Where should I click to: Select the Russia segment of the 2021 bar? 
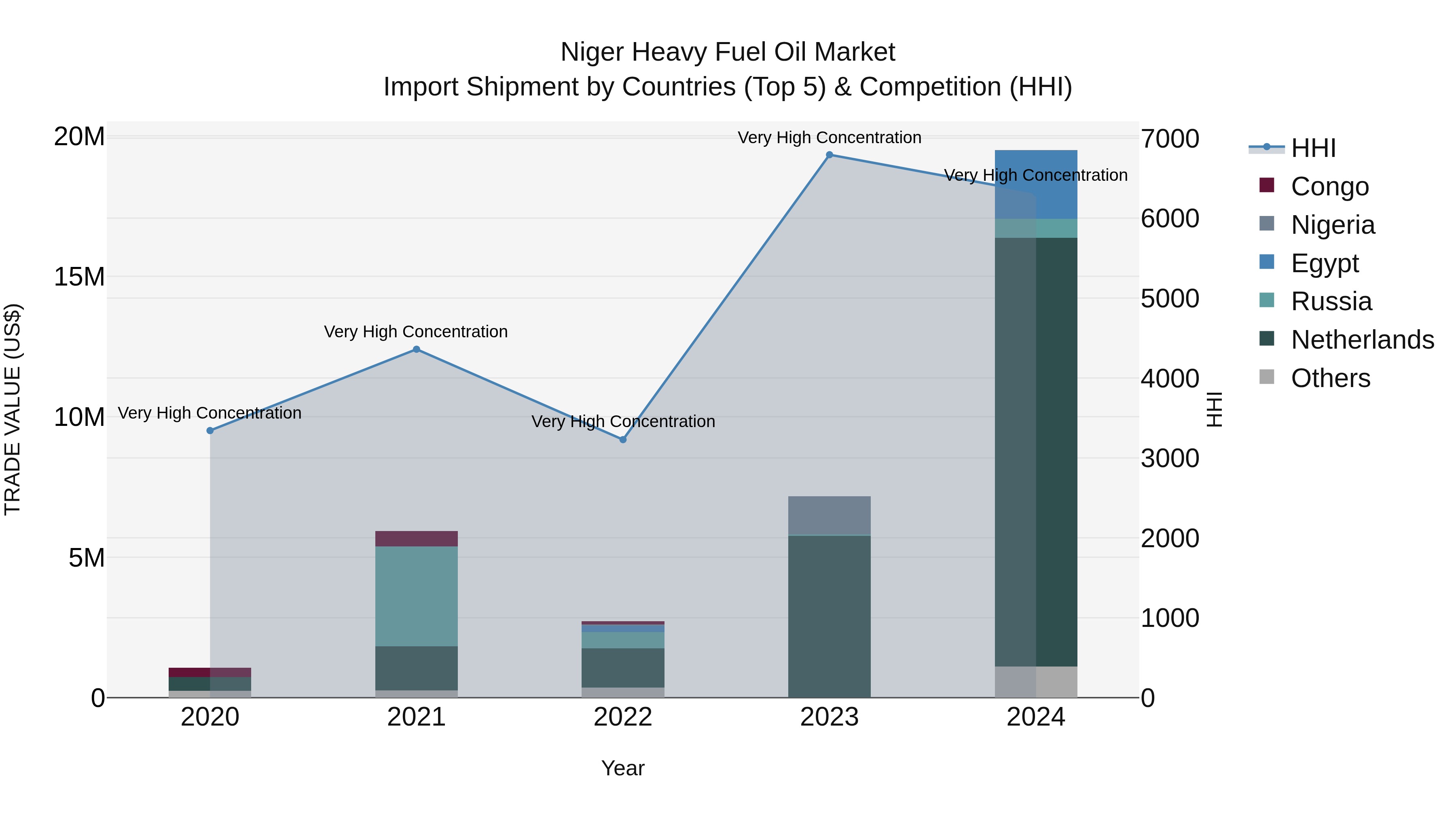[417, 596]
